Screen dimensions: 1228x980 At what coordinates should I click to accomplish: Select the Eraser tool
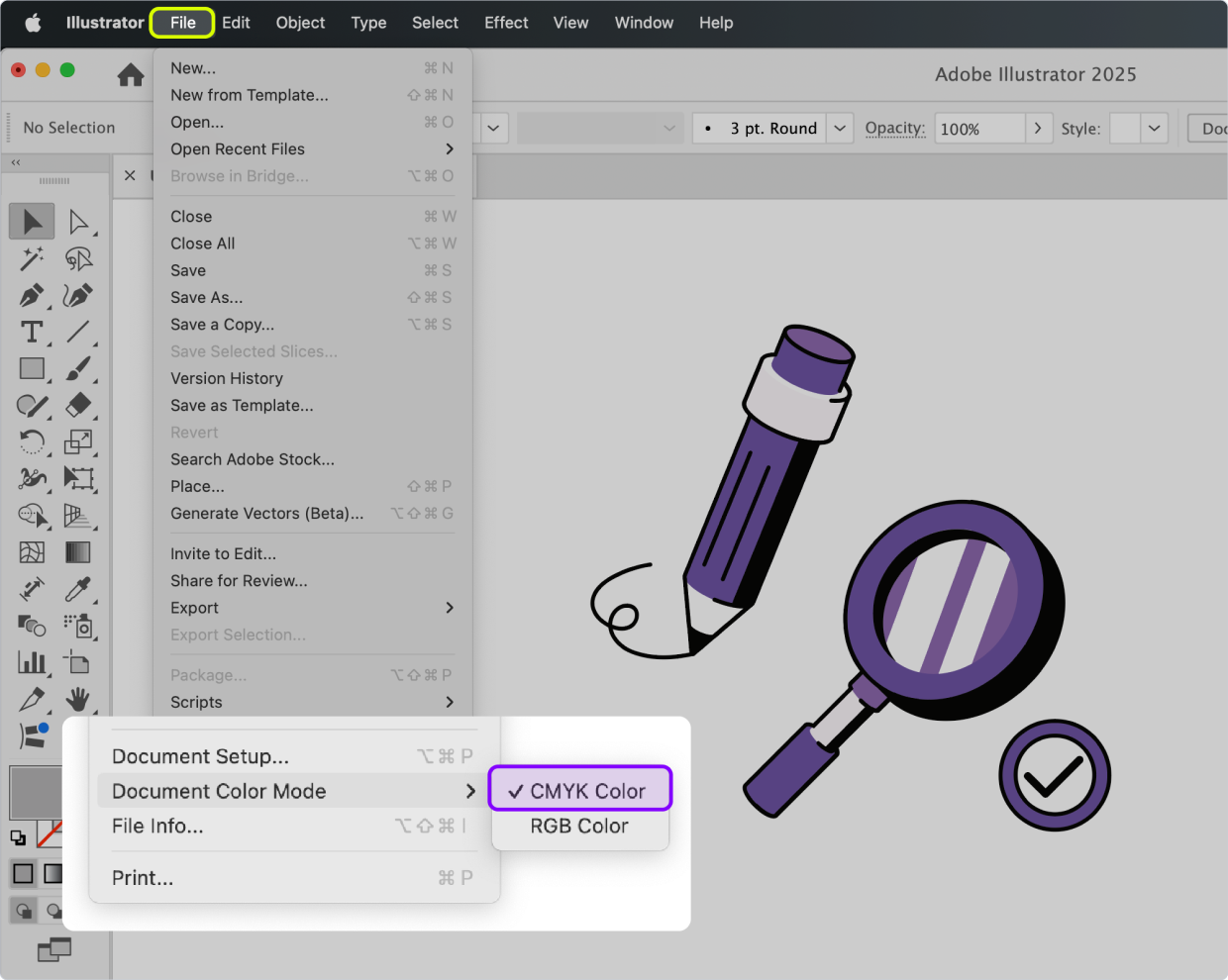(77, 405)
